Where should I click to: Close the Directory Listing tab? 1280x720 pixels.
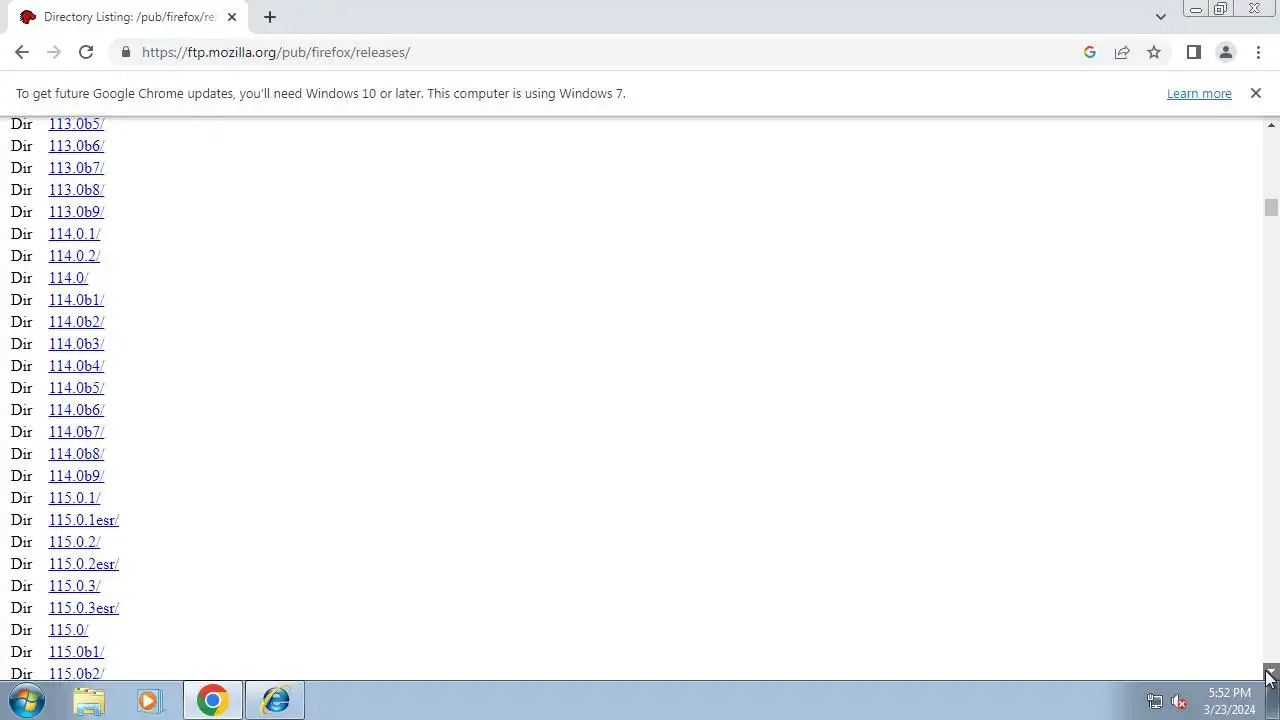pos(232,17)
